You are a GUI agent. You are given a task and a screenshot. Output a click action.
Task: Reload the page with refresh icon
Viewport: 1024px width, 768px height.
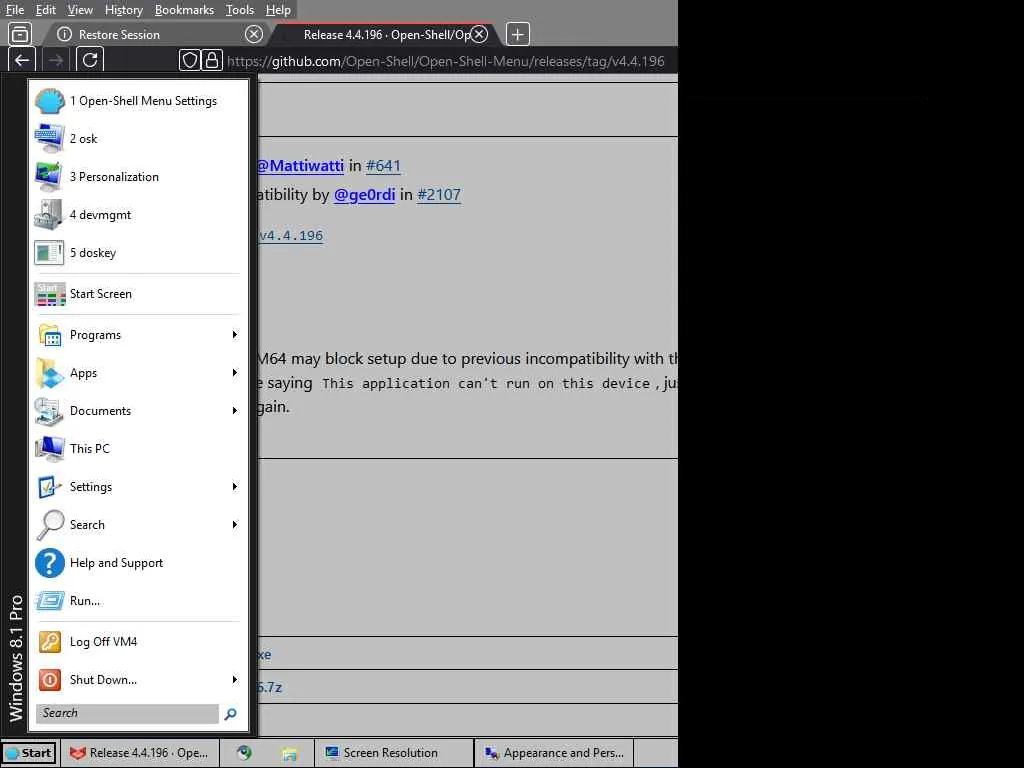pyautogui.click(x=90, y=60)
